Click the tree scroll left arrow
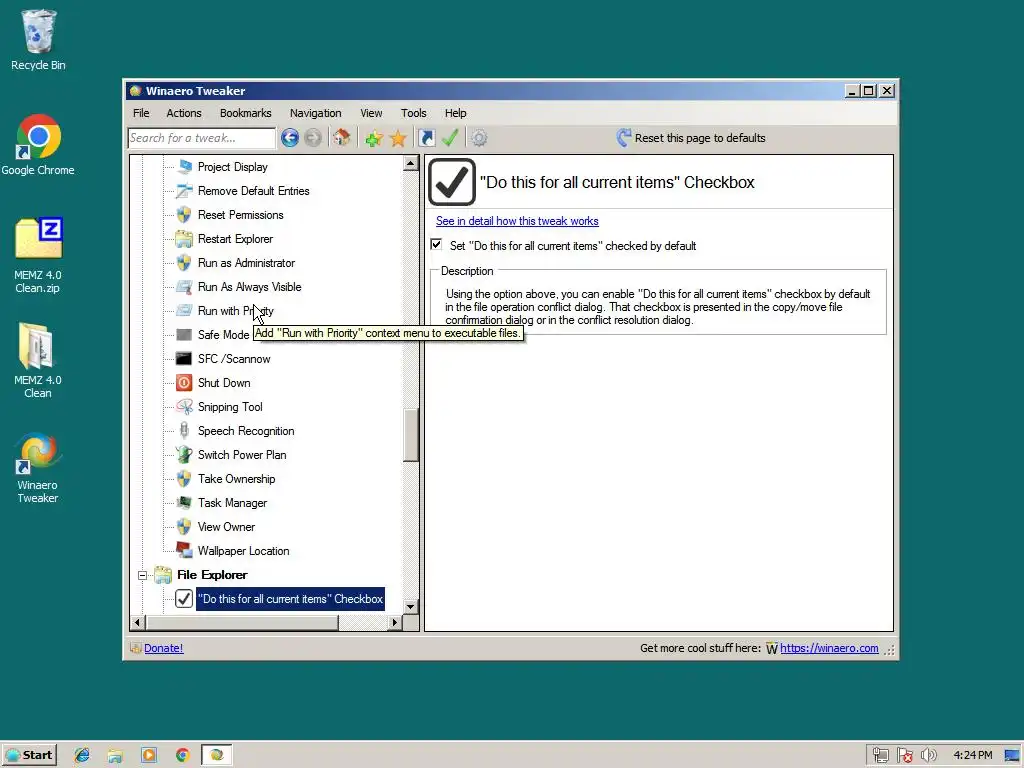Viewport: 1024px width, 768px height. point(137,622)
